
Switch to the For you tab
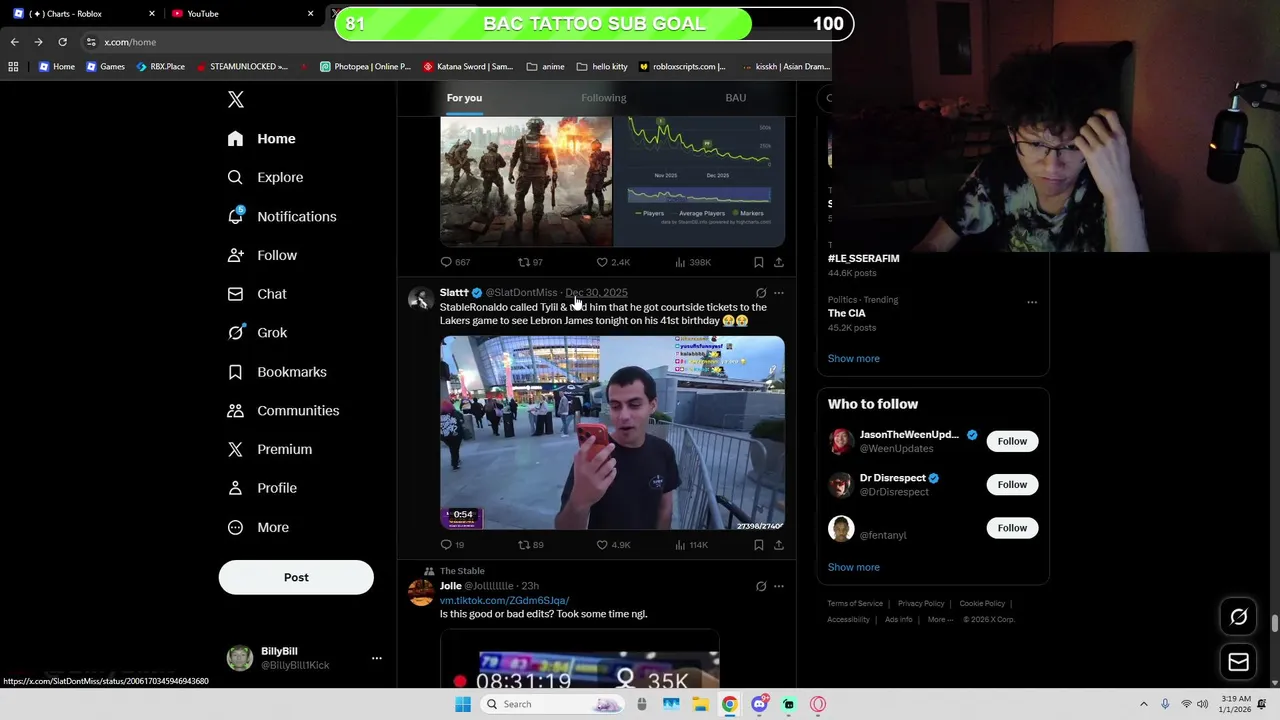click(464, 97)
